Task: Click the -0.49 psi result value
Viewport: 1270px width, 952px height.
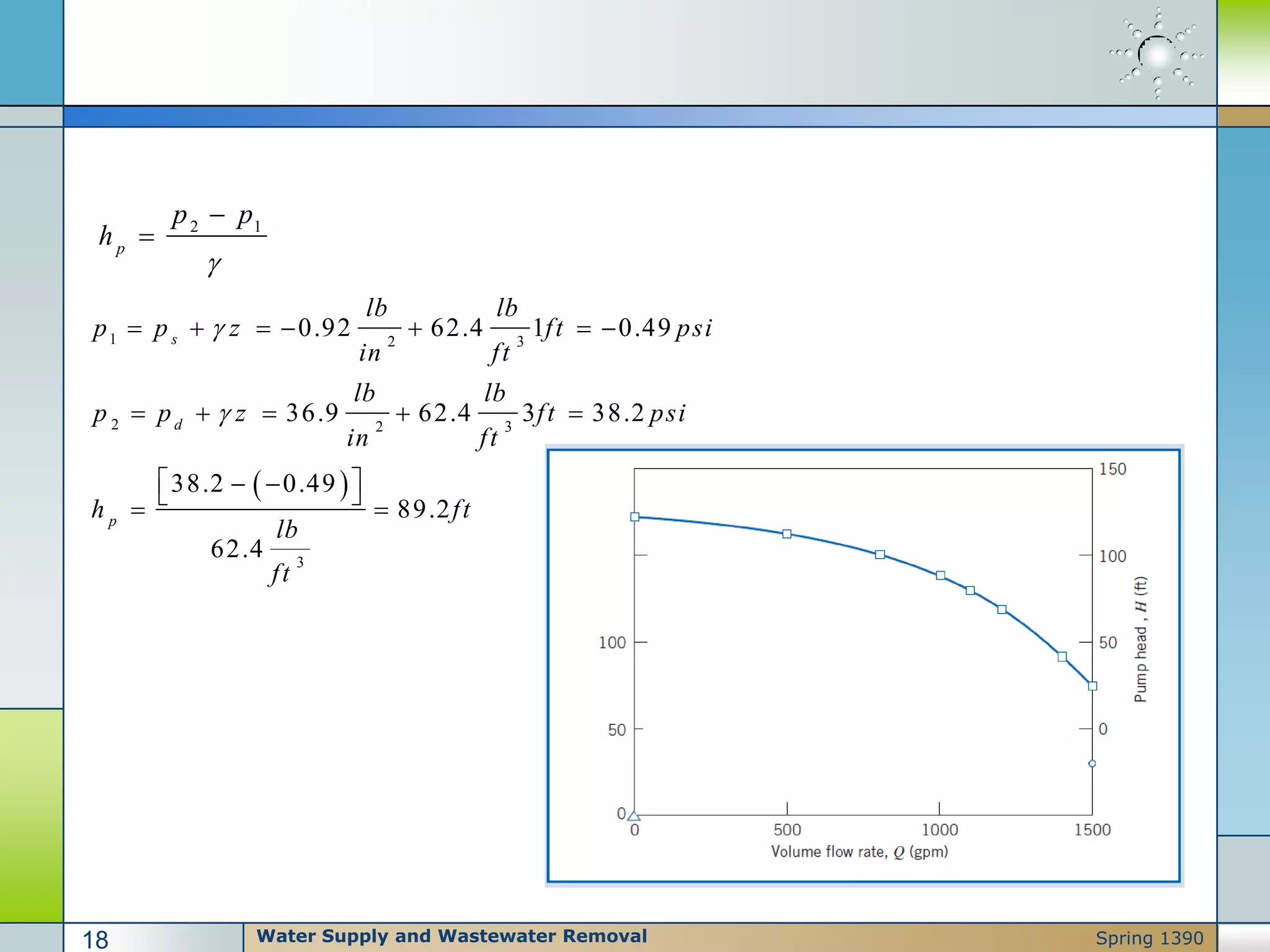Action: click(656, 328)
